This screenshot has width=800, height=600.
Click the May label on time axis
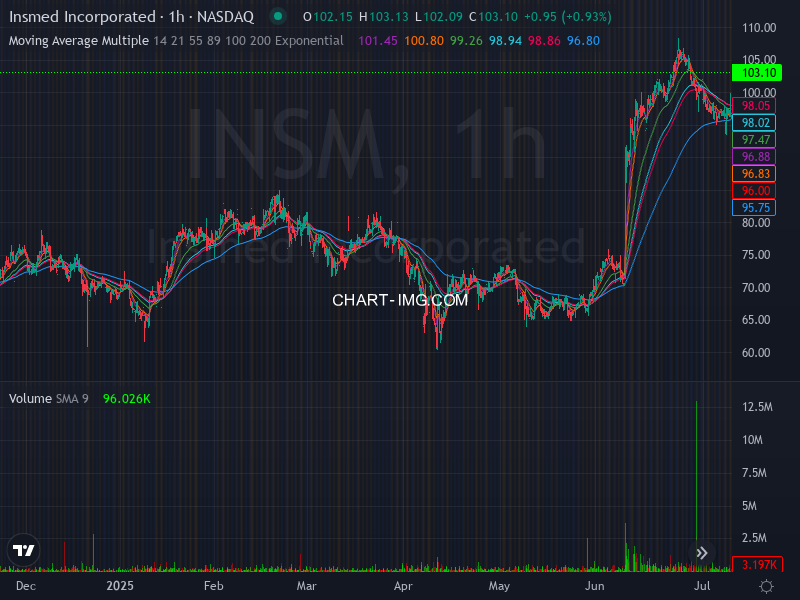[499, 586]
